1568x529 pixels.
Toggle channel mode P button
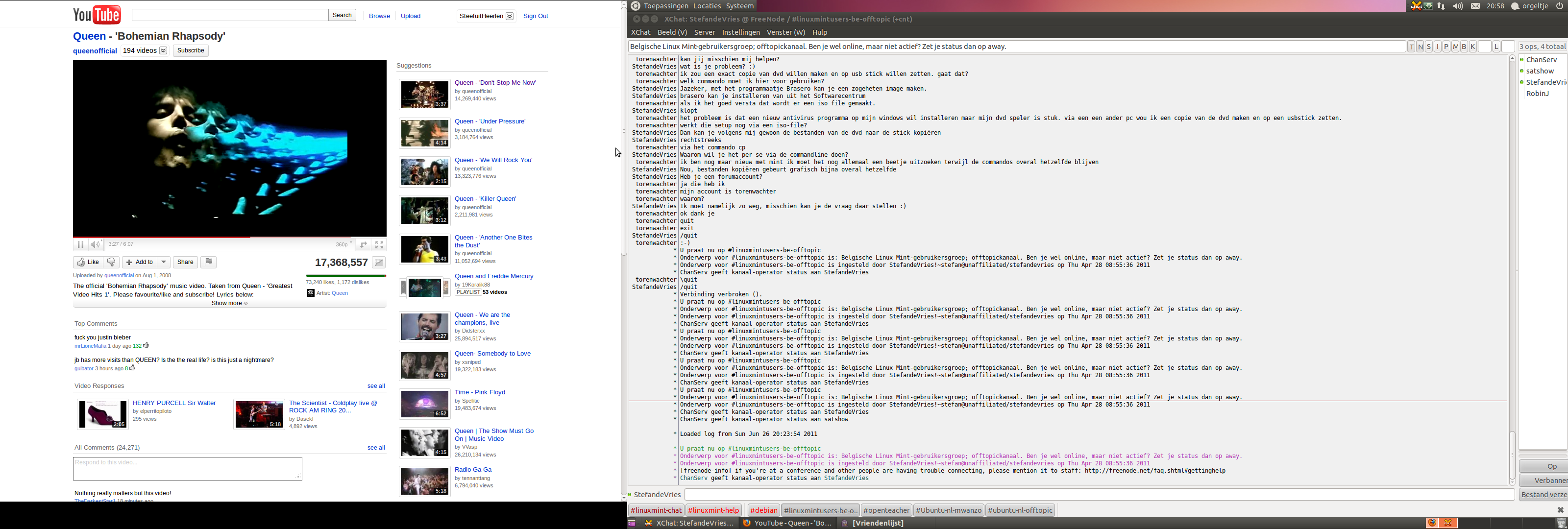click(x=1446, y=47)
